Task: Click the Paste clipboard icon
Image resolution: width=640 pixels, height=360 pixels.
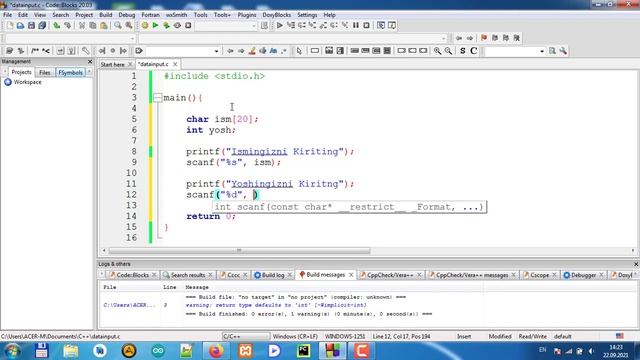Action: click(x=104, y=26)
